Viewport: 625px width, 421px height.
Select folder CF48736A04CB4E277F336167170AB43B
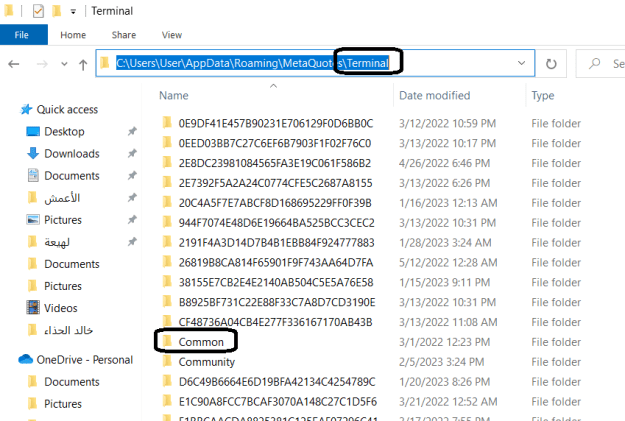pyautogui.click(x=275, y=322)
